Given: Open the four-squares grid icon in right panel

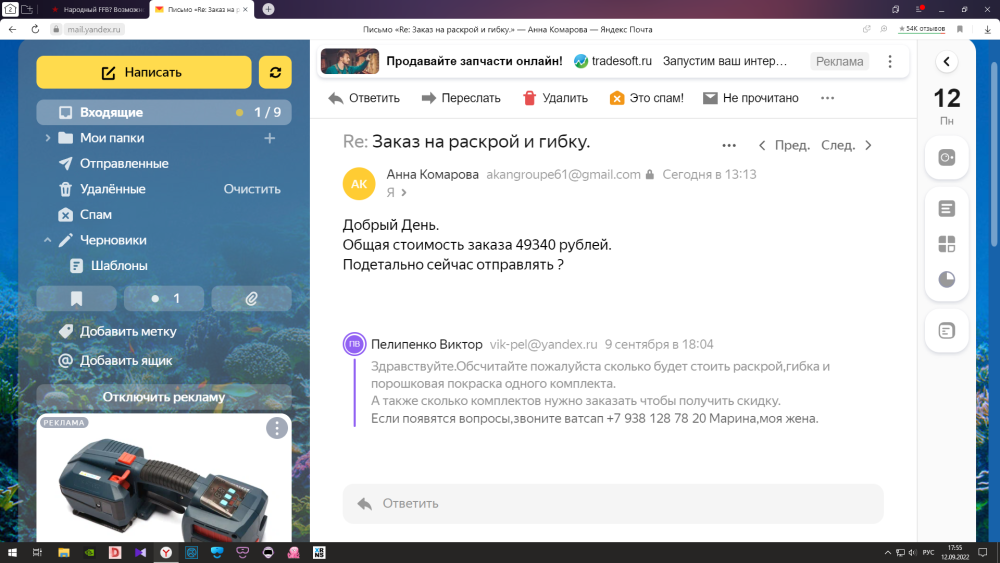Looking at the screenshot, I should [x=946, y=244].
